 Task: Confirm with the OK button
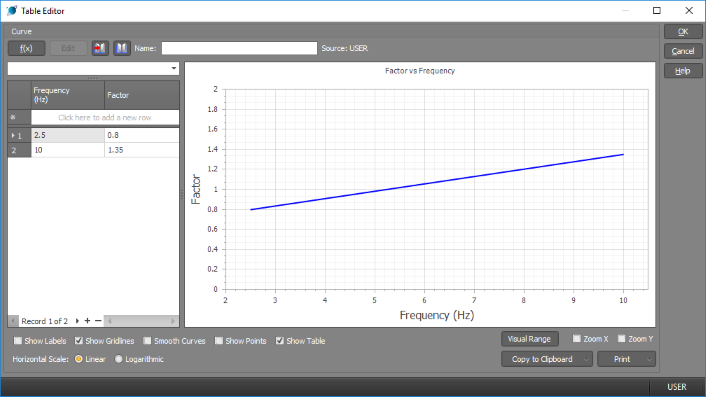[x=683, y=32]
